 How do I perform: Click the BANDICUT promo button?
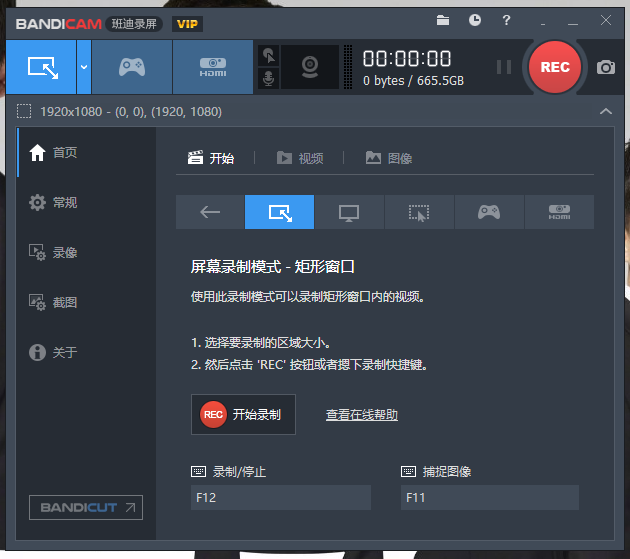pos(86,508)
